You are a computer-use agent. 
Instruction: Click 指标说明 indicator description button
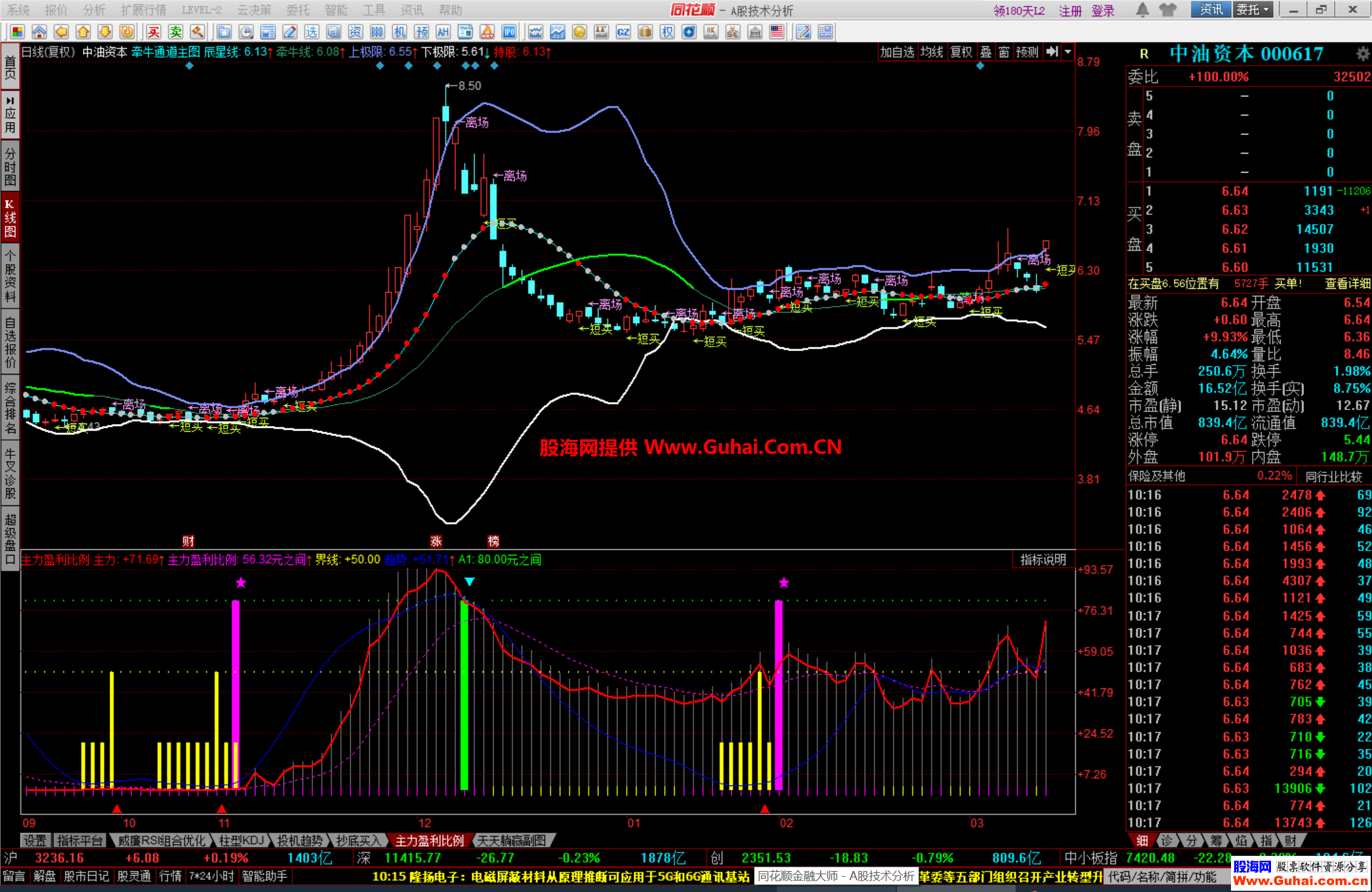click(1043, 559)
